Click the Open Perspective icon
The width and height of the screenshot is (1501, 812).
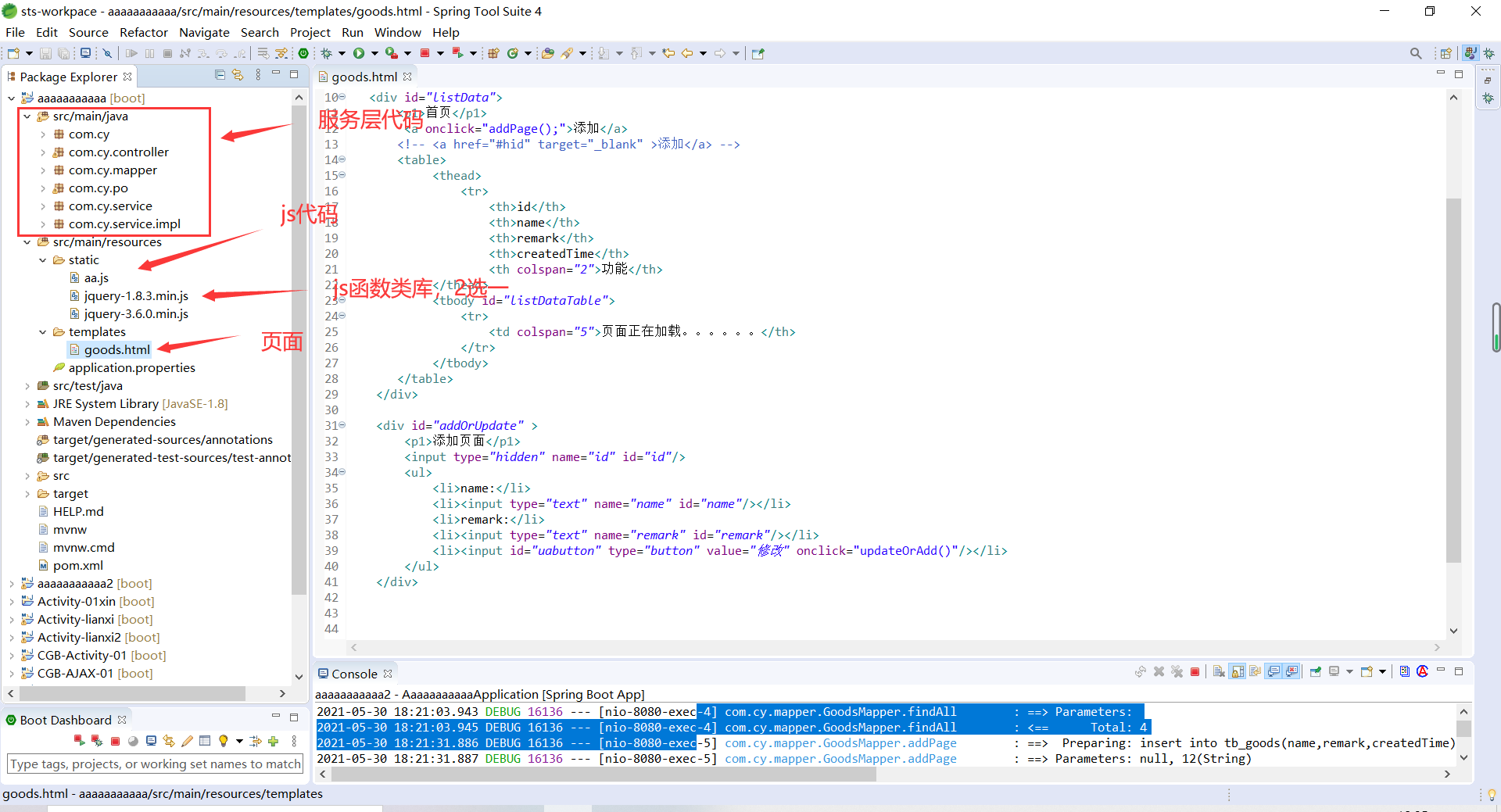click(x=1445, y=53)
